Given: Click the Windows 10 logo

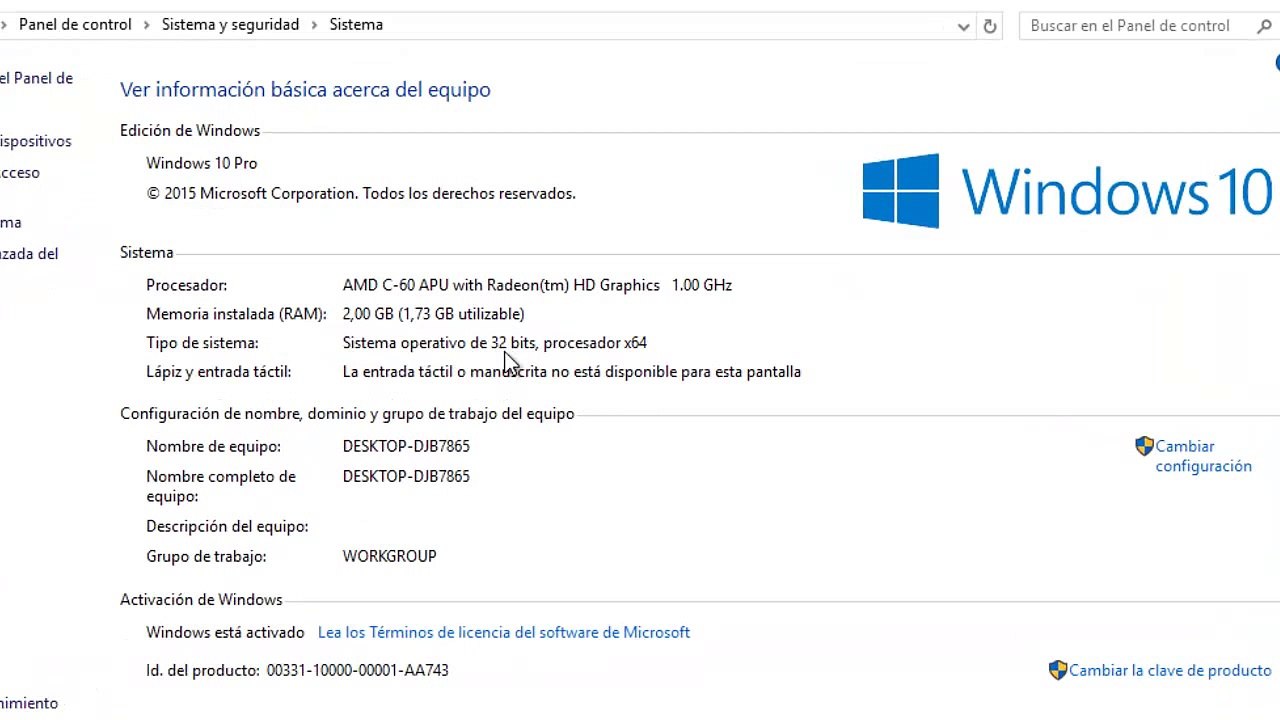Looking at the screenshot, I should 1067,191.
